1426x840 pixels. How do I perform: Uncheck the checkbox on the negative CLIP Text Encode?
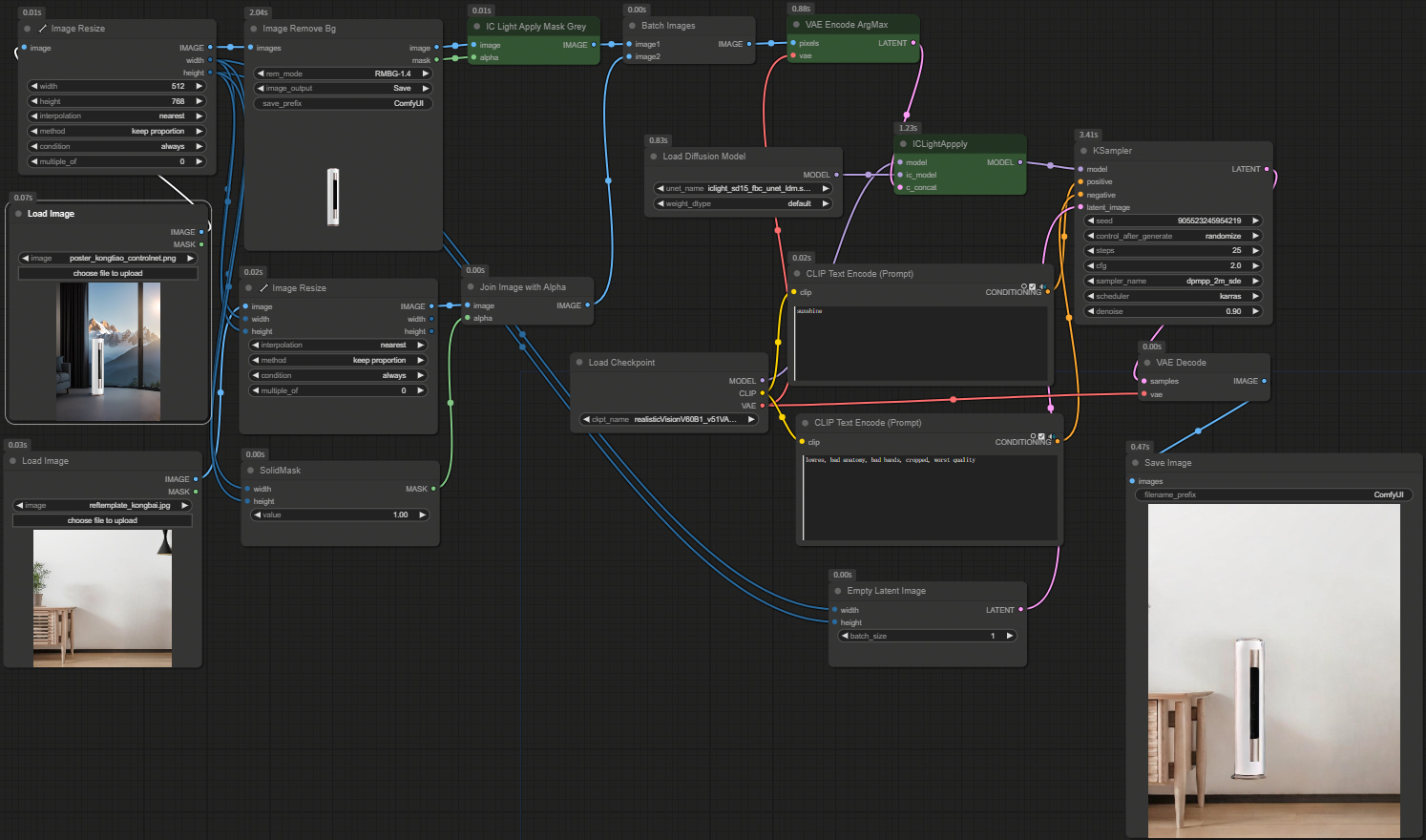[1041, 436]
